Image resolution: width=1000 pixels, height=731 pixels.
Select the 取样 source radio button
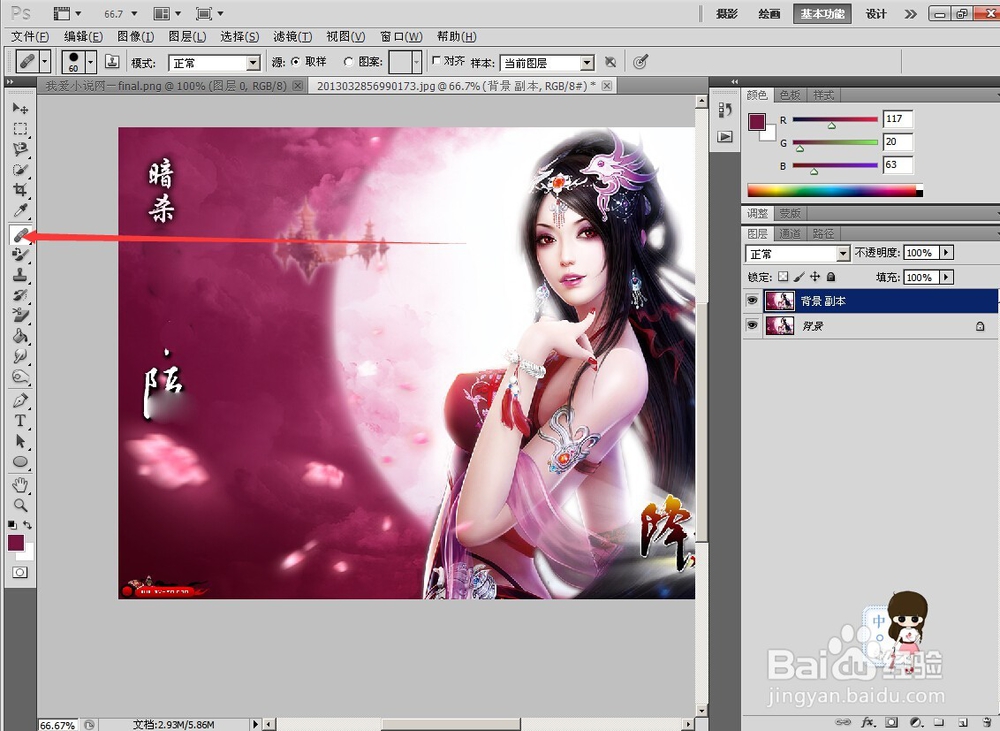pos(296,62)
